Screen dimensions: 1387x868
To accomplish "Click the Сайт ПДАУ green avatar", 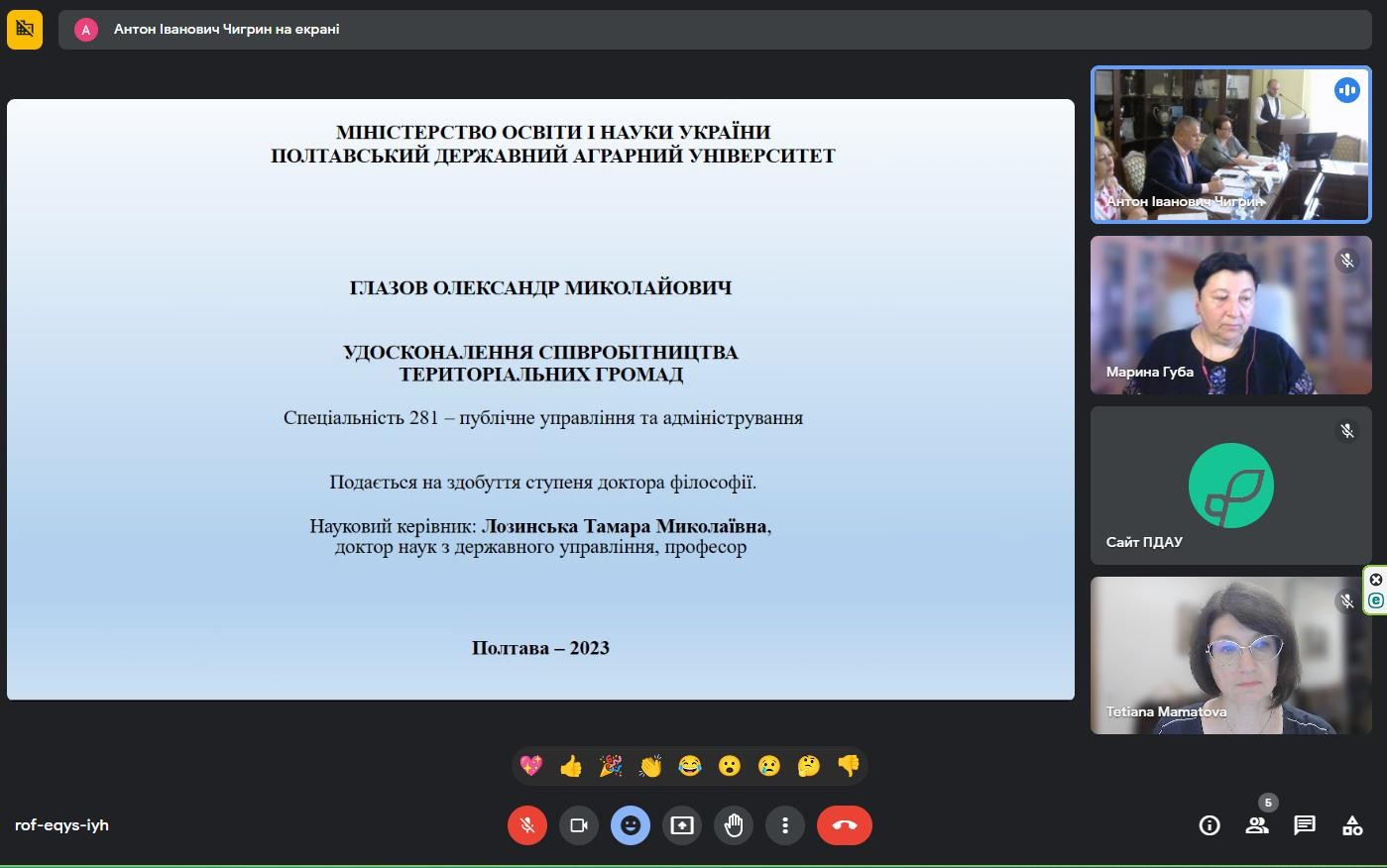I will coord(1231,486).
